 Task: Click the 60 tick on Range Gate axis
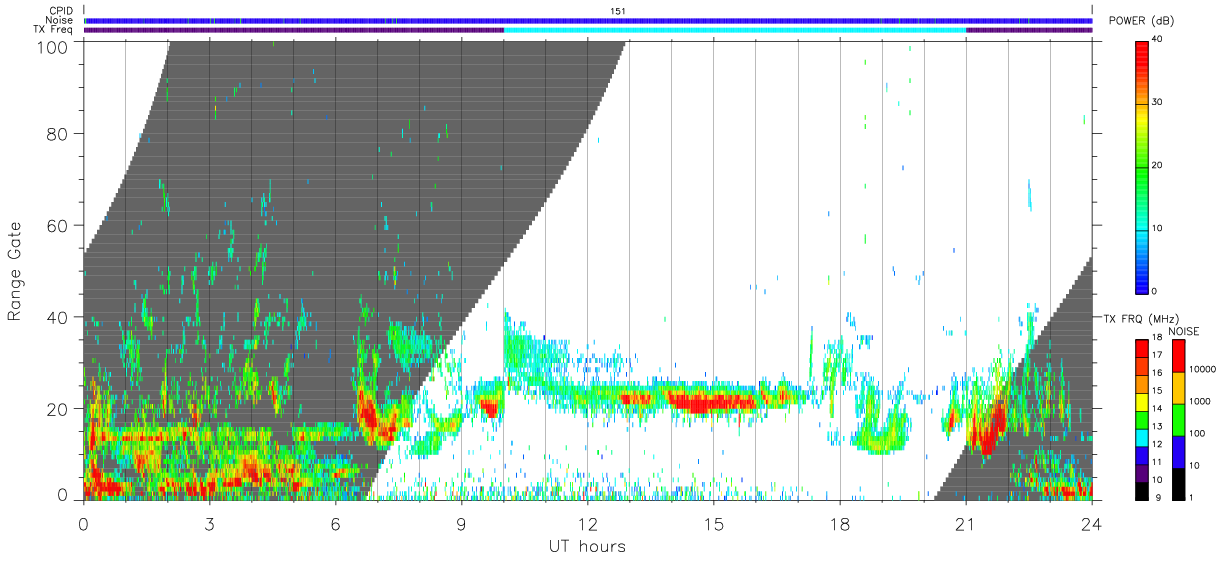pyautogui.click(x=57, y=225)
